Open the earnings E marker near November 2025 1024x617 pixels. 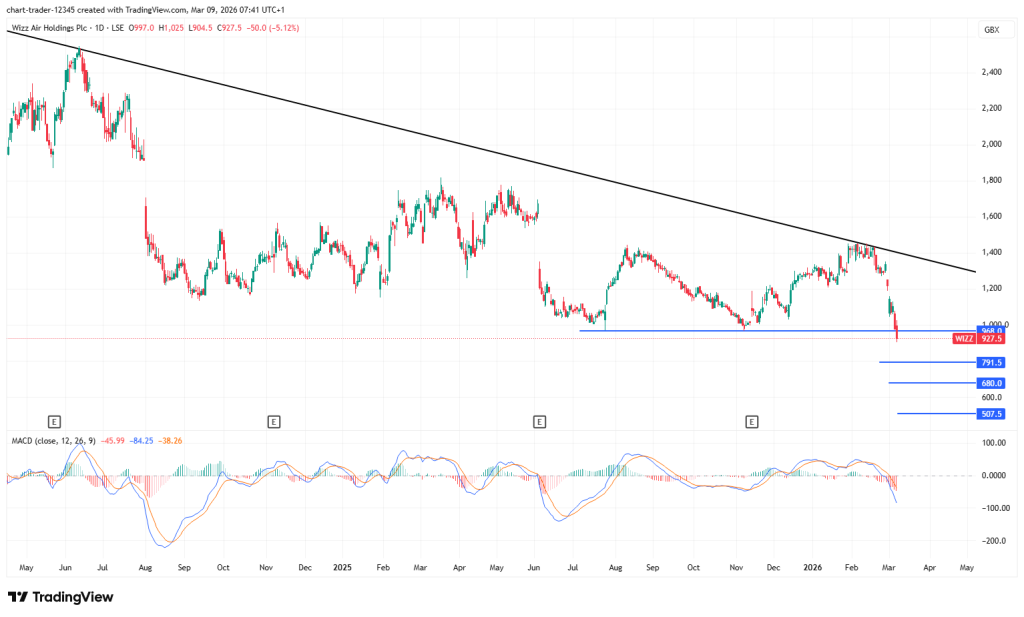pos(751,422)
